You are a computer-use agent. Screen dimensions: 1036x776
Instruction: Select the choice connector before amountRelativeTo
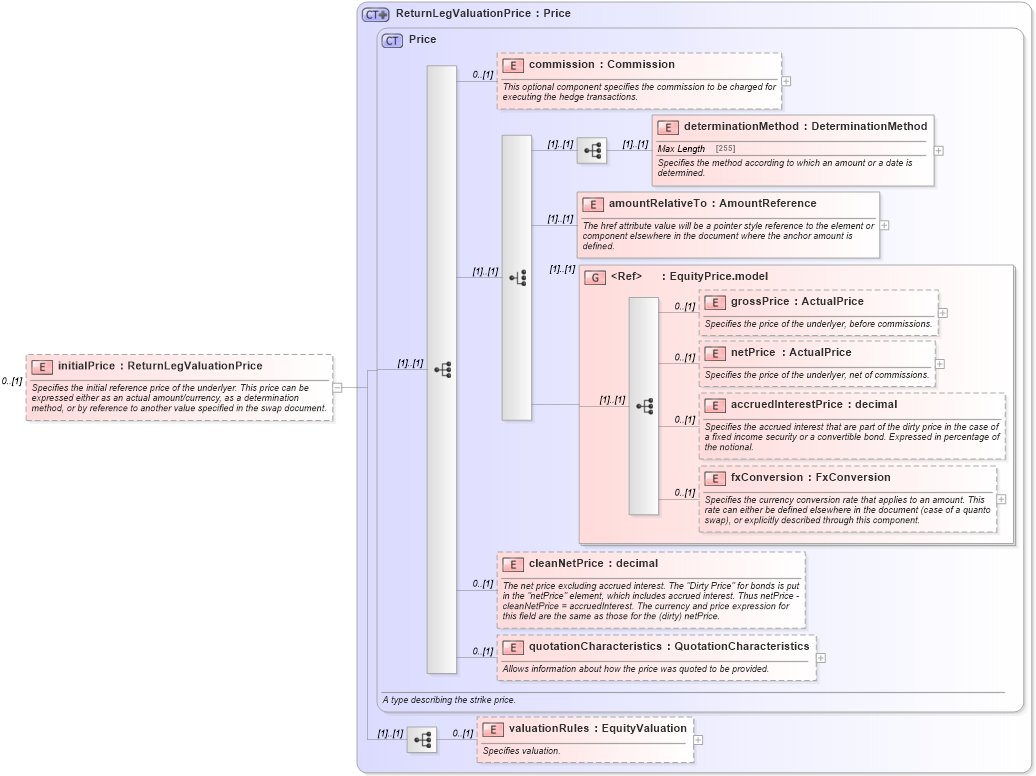click(518, 278)
